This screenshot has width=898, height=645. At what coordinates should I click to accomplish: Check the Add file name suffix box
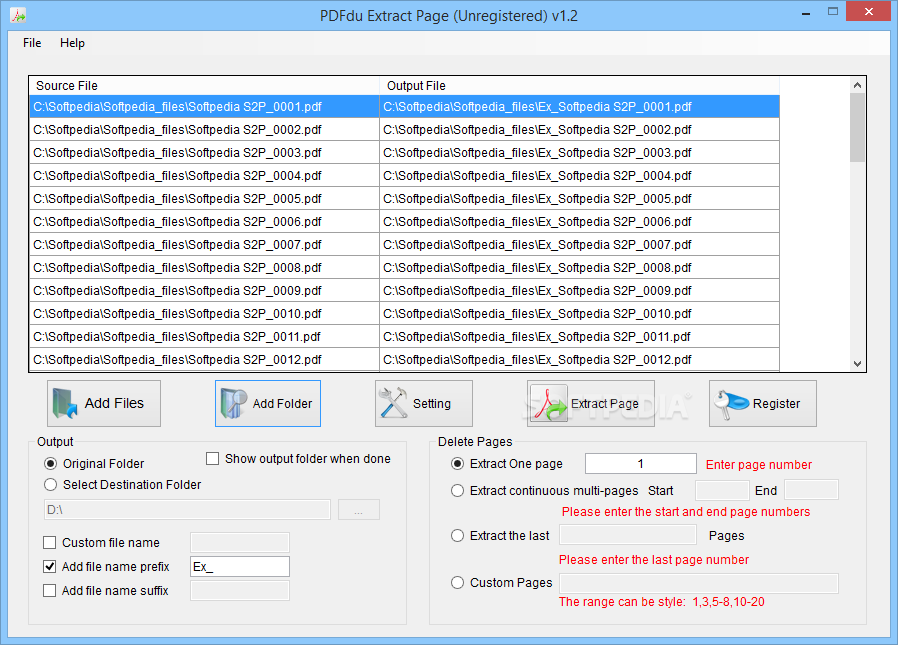[x=50, y=591]
